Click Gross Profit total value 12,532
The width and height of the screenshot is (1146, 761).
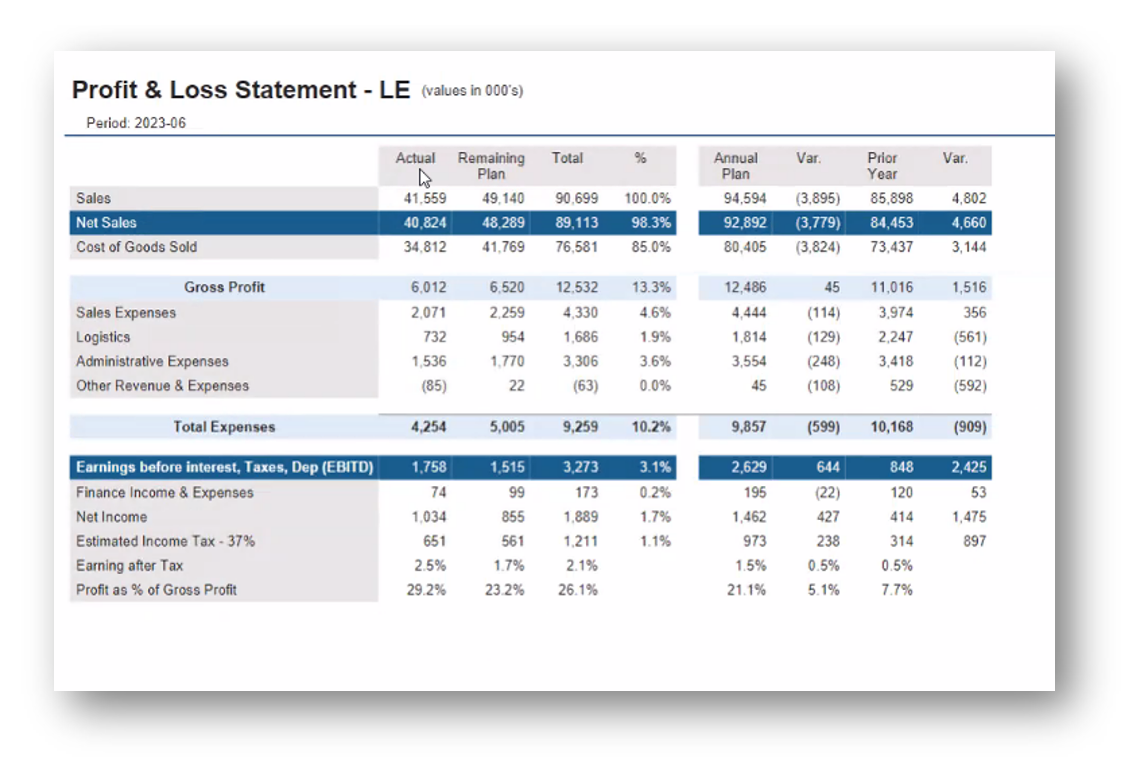click(x=577, y=287)
